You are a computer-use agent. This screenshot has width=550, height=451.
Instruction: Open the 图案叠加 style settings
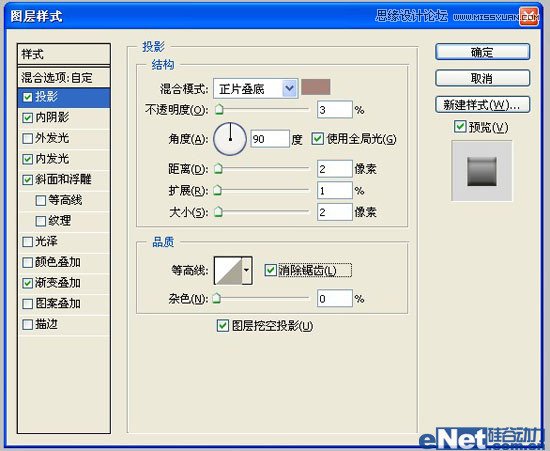pos(58,304)
